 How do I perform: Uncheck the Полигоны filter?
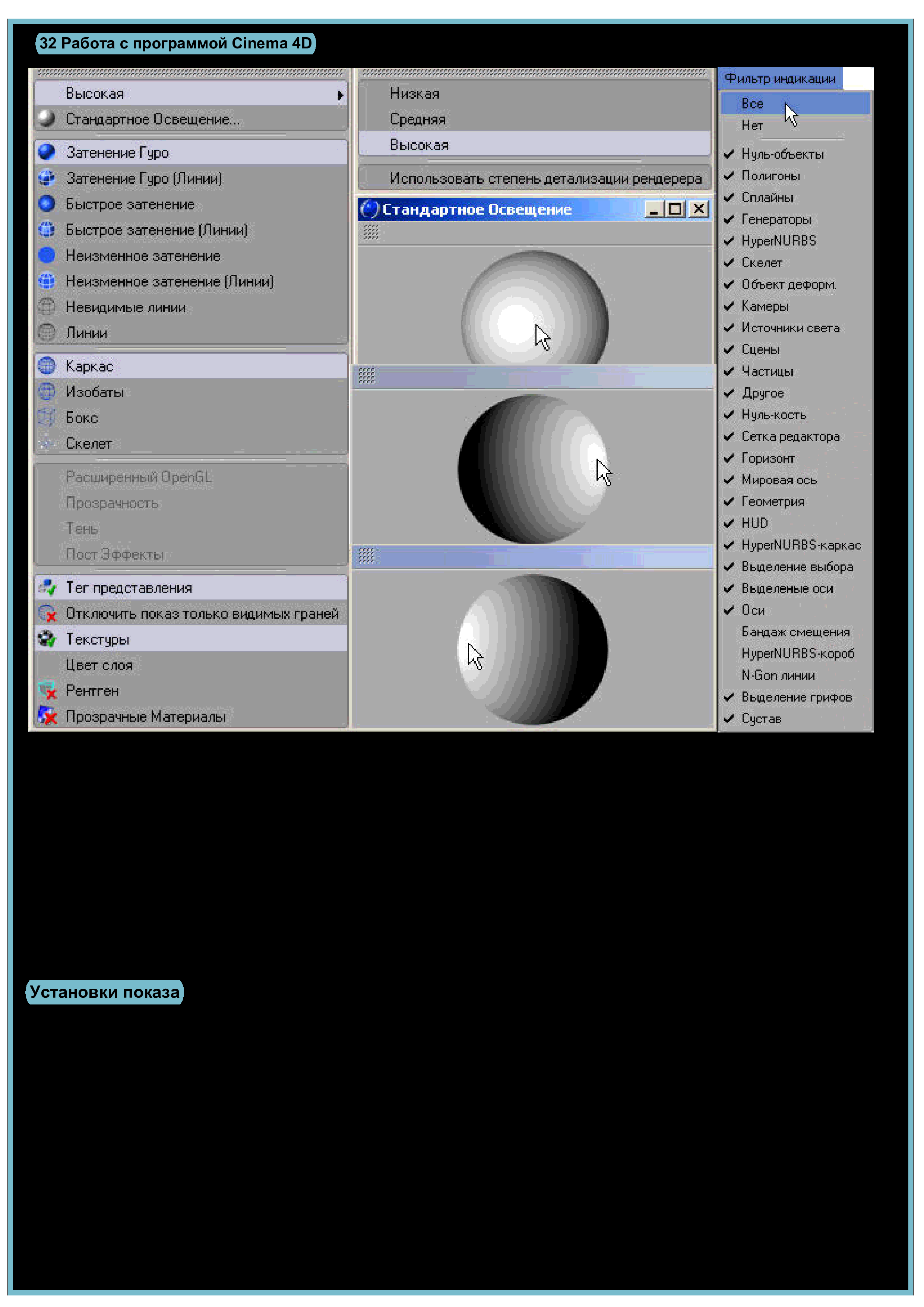point(770,176)
